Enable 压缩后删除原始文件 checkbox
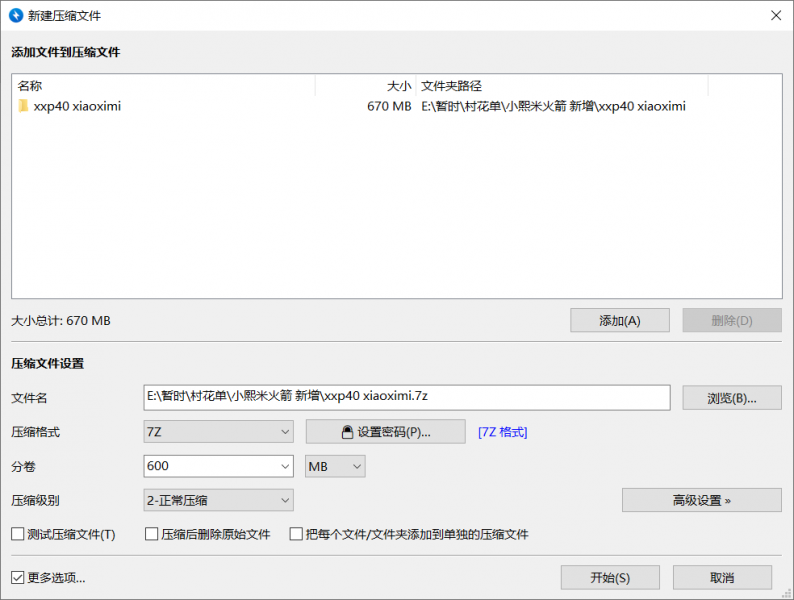This screenshot has width=794, height=600. [151, 534]
